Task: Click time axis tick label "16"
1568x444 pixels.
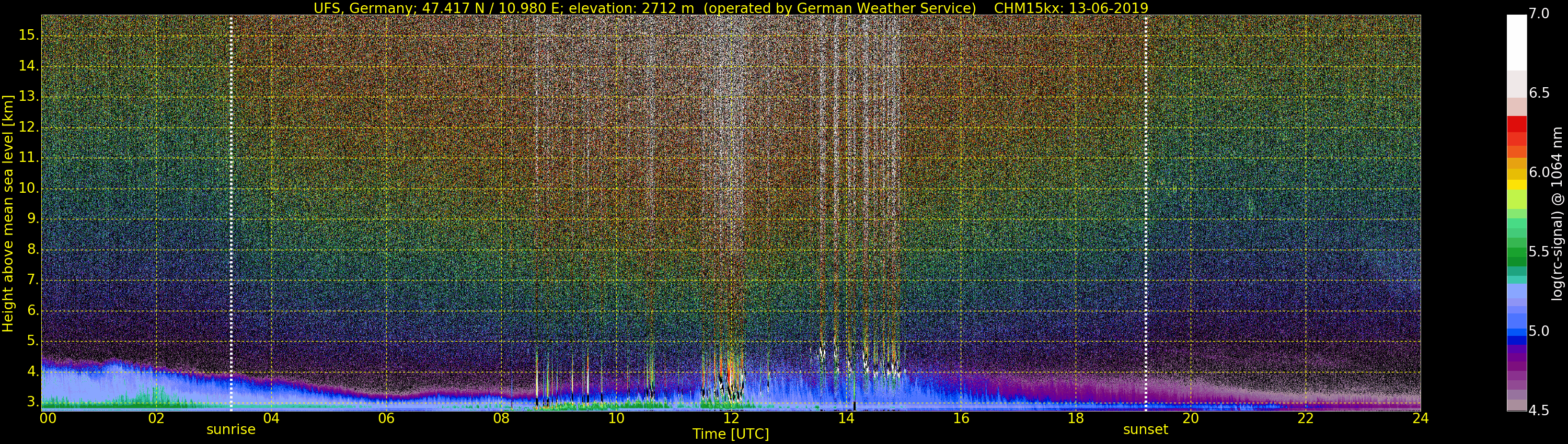Action: click(x=961, y=418)
